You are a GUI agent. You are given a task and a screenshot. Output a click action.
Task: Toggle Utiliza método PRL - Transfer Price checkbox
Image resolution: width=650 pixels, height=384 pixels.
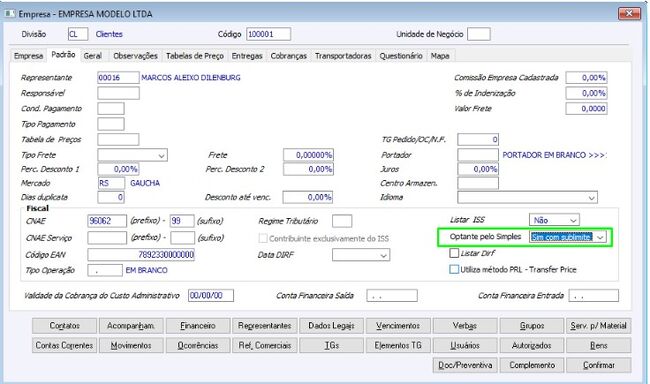[x=454, y=270]
